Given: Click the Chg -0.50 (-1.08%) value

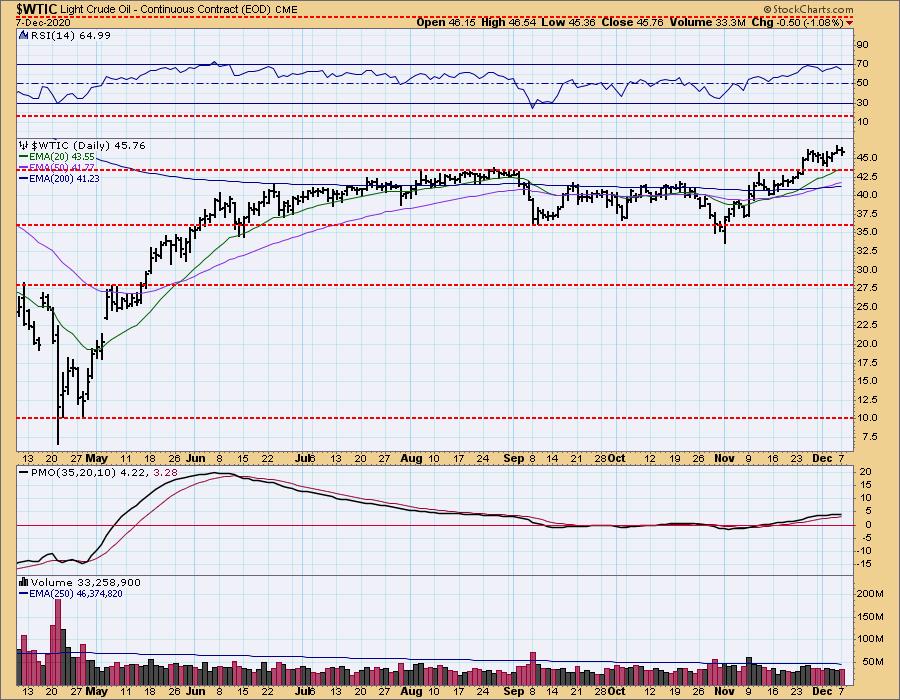Looking at the screenshot, I should coord(797,22).
